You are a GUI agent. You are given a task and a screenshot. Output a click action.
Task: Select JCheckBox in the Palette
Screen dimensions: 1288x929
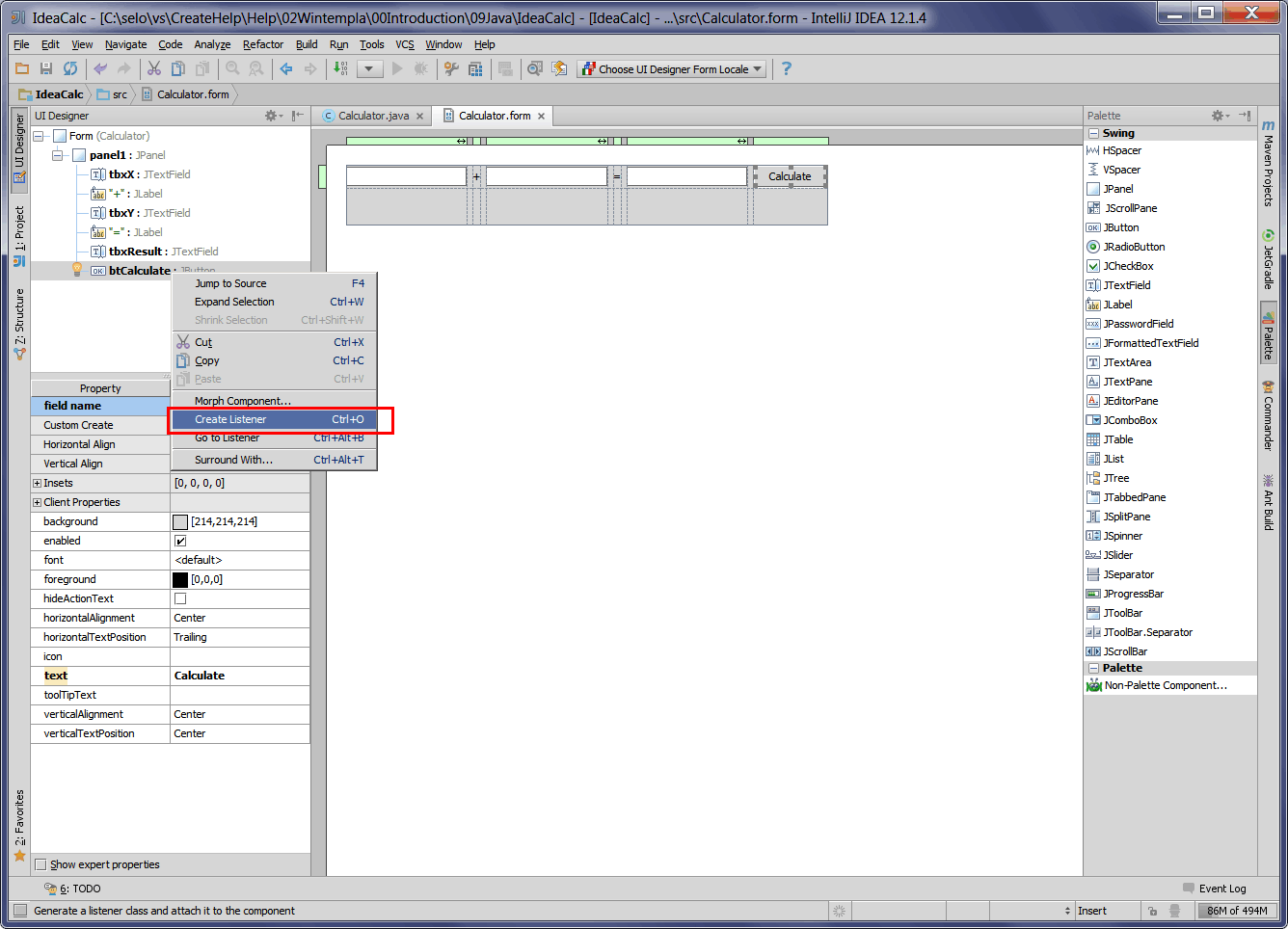(x=1128, y=266)
